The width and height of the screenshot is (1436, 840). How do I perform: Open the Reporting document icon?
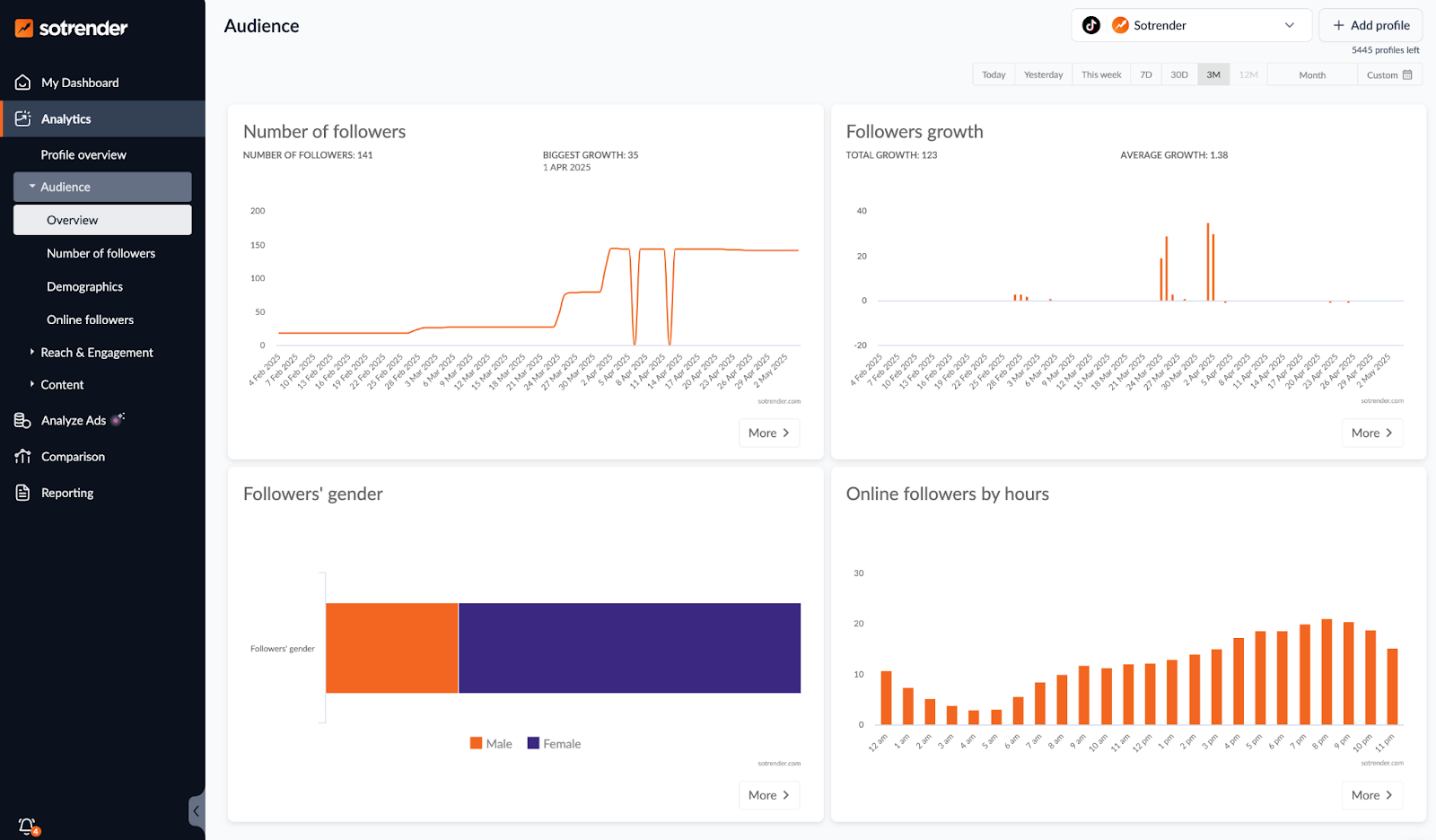click(x=23, y=493)
